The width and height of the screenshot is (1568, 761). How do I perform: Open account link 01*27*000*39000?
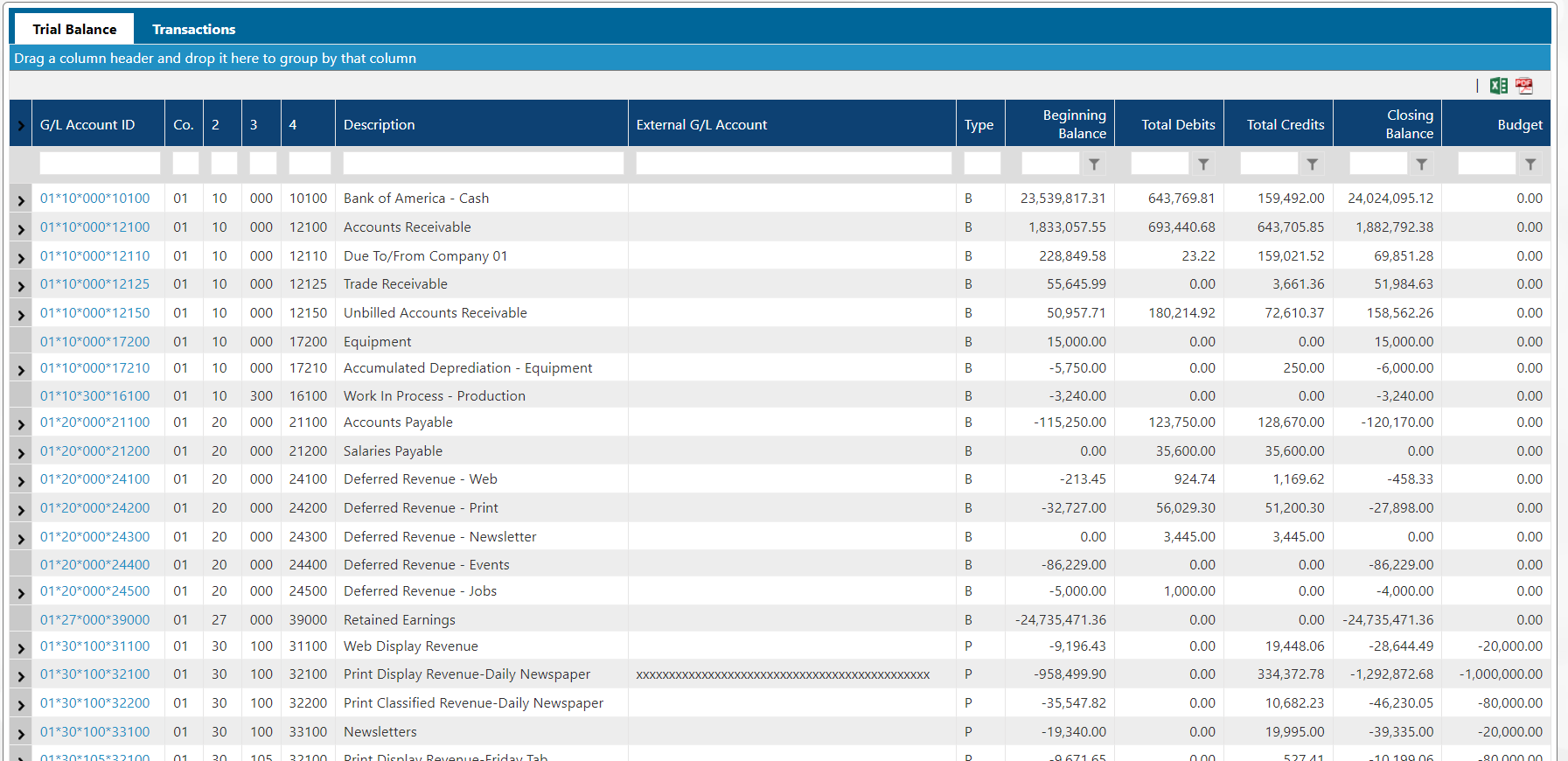(94, 620)
